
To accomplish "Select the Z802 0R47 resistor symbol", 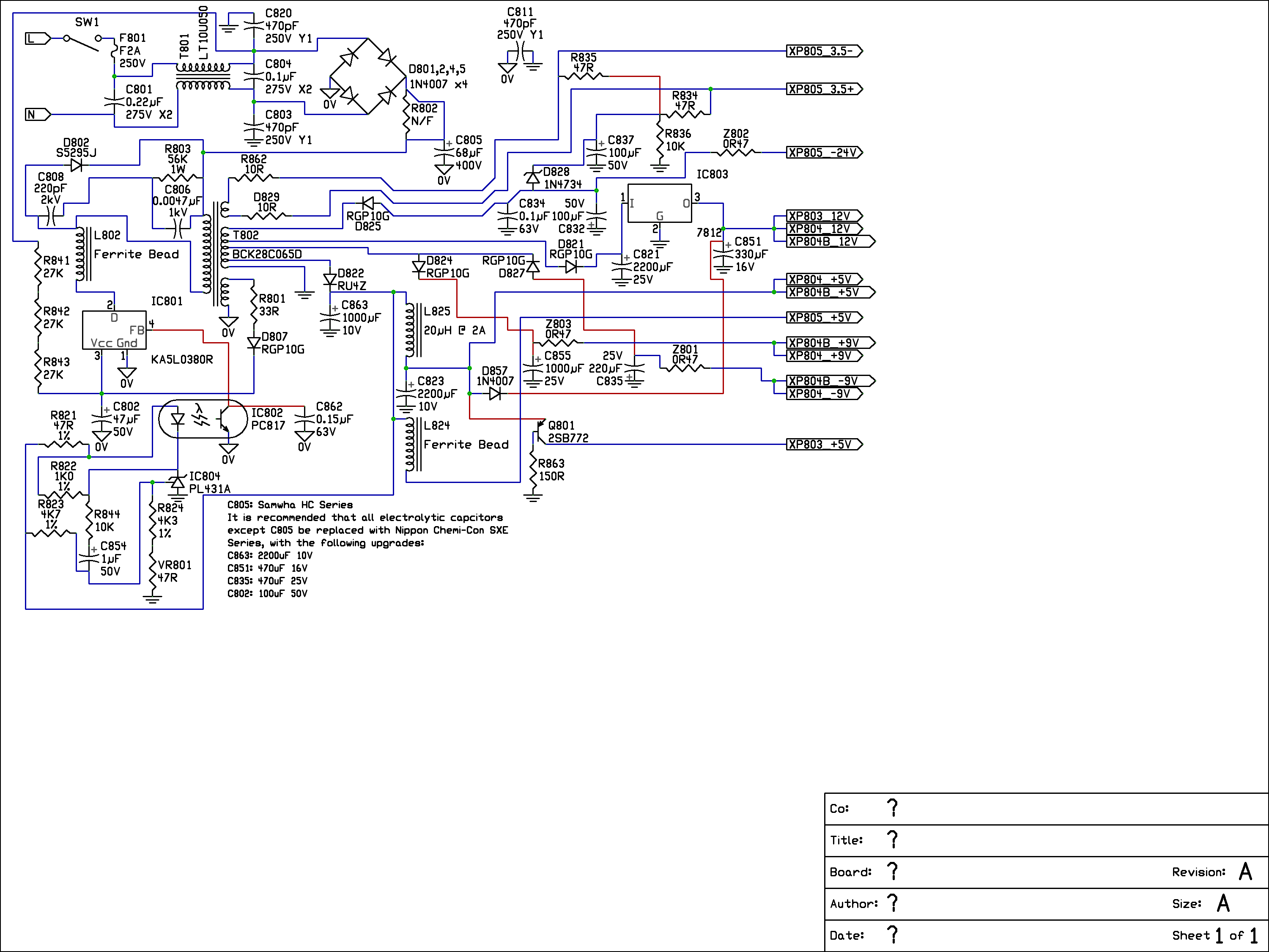I will [736, 153].
